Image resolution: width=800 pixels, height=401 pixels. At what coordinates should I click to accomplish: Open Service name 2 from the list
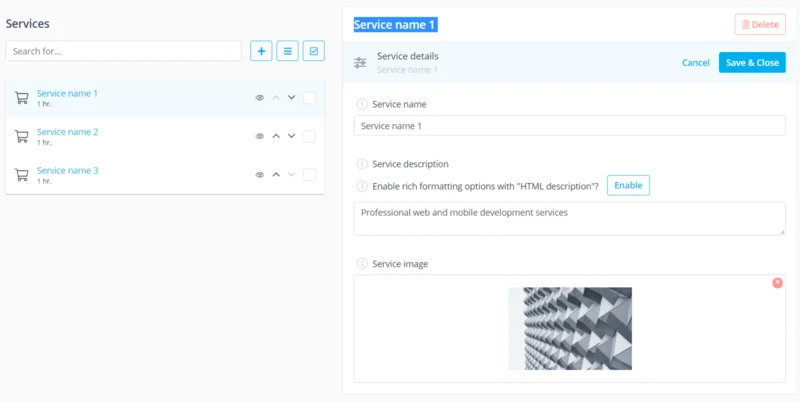(x=68, y=132)
